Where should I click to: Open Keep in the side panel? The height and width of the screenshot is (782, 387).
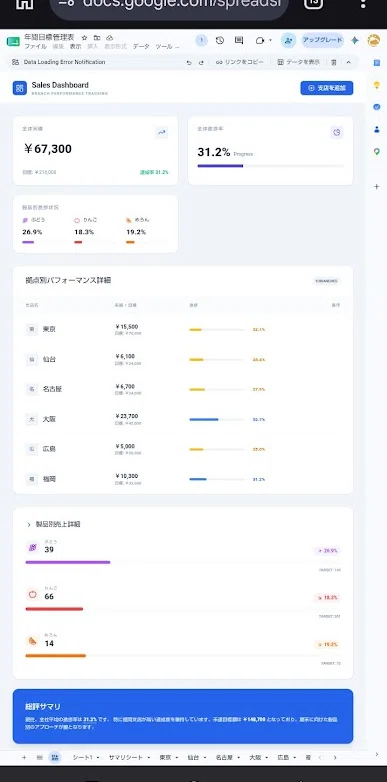point(377,85)
